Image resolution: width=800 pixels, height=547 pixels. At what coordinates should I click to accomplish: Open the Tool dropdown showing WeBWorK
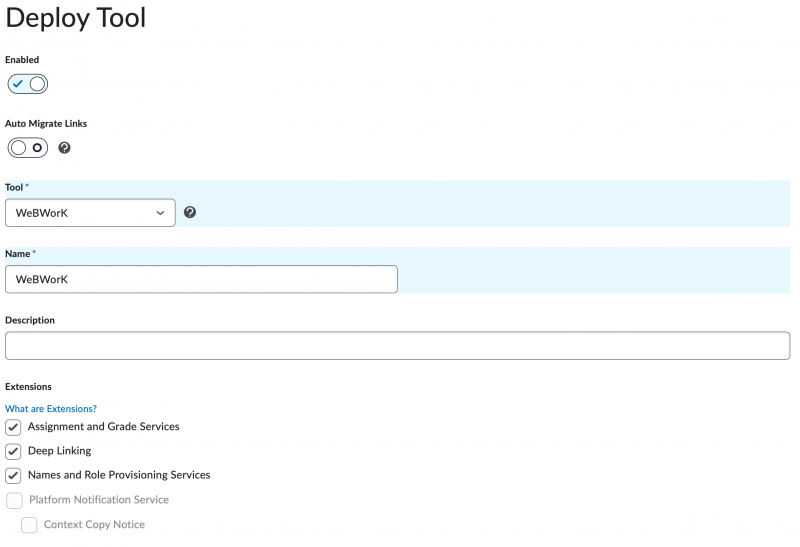pyautogui.click(x=90, y=213)
